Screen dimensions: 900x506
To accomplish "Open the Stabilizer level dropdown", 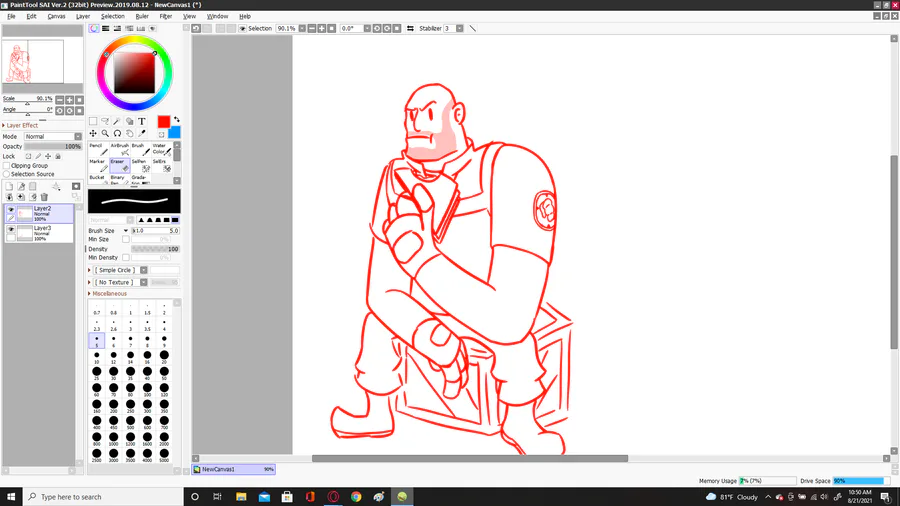I will tap(460, 28).
